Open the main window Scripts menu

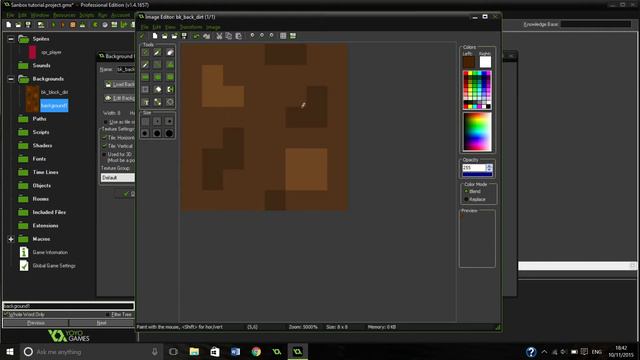click(x=87, y=15)
